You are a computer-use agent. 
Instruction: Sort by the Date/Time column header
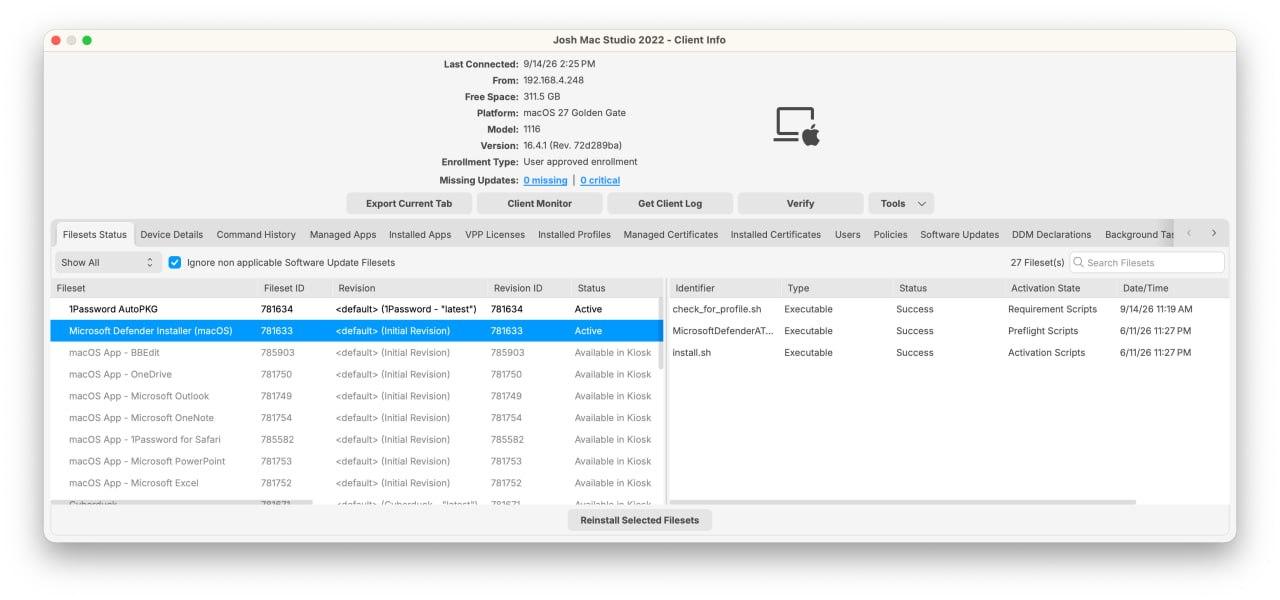tap(1173, 288)
